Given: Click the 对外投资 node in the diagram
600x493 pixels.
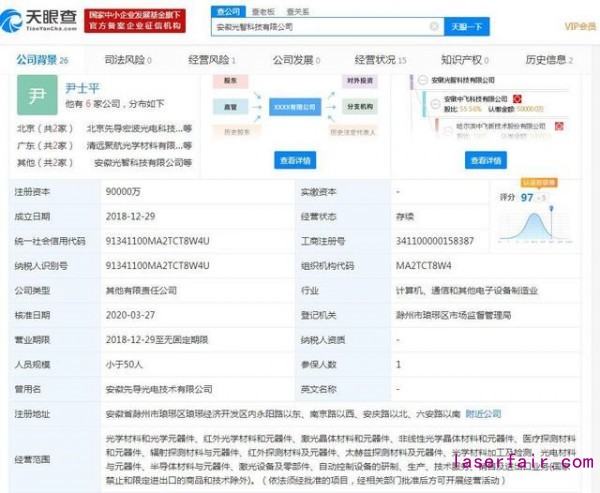Looking at the screenshot, I should click(x=358, y=79).
